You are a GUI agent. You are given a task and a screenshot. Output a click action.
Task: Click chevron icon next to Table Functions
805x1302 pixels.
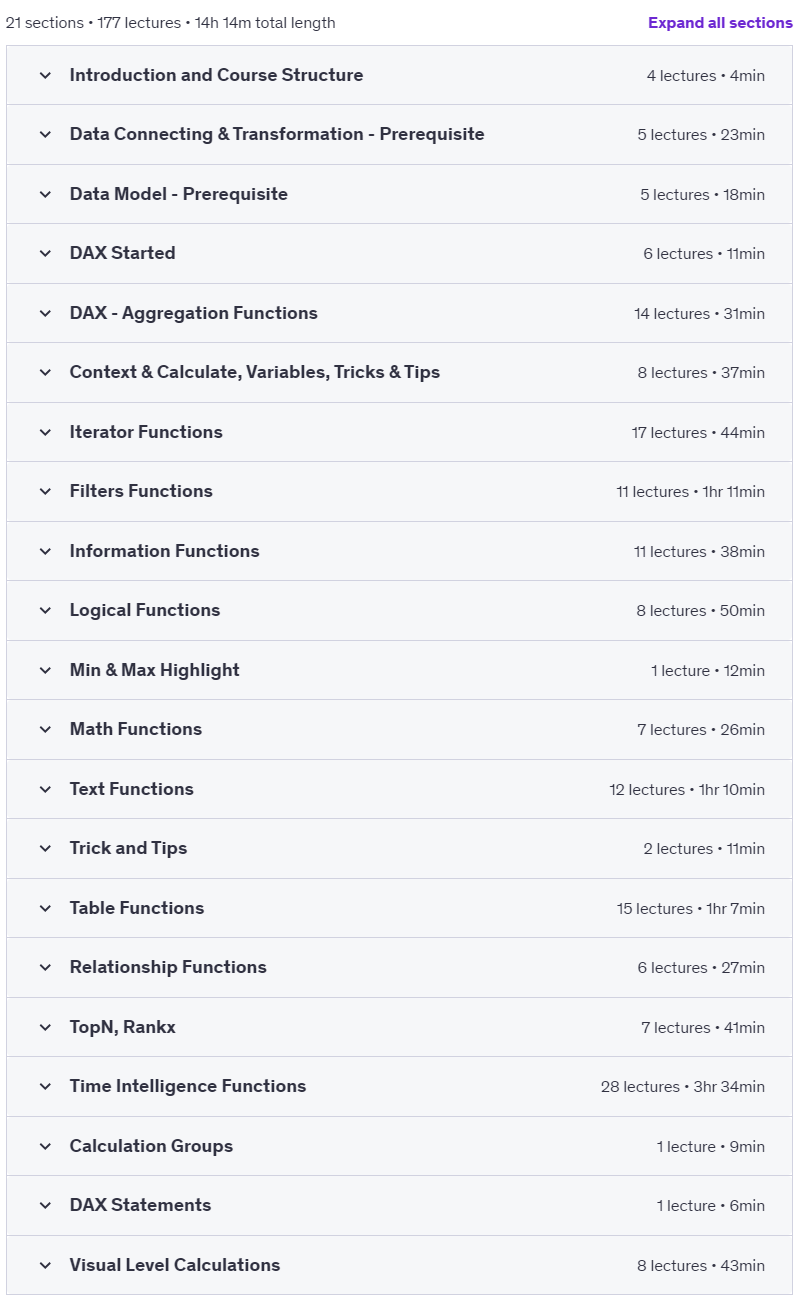45,908
